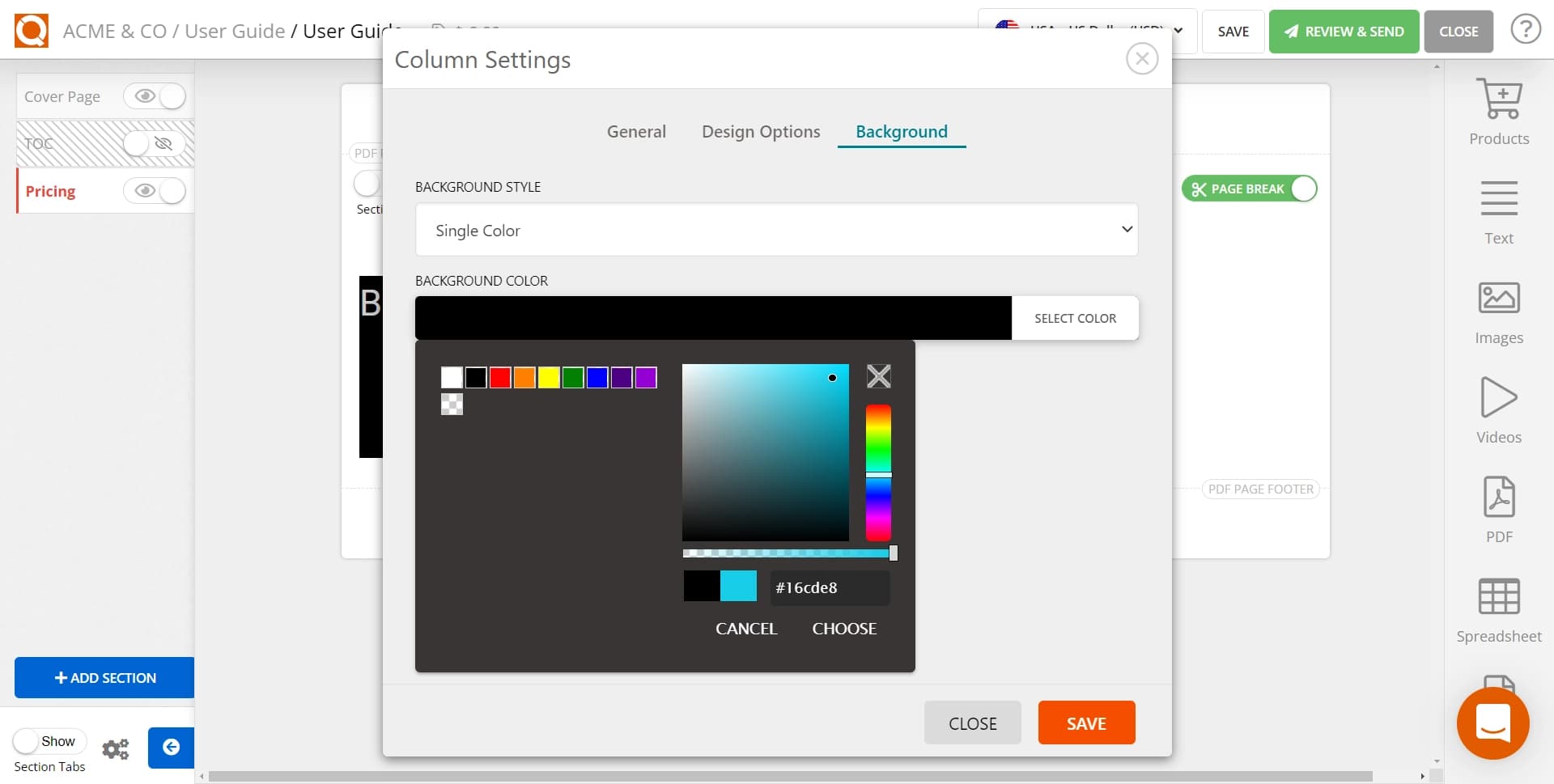1554x784 pixels.
Task: Click the ADD SECTION button
Action: coord(103,677)
